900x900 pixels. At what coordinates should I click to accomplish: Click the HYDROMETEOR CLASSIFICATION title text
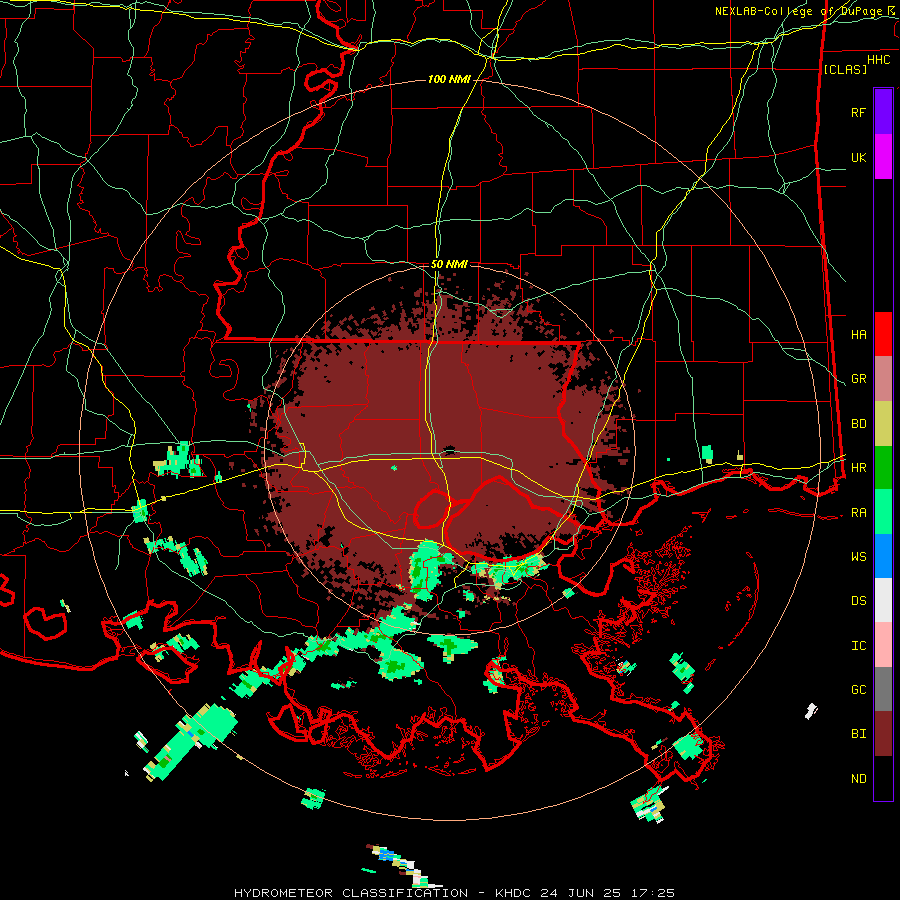click(351, 893)
